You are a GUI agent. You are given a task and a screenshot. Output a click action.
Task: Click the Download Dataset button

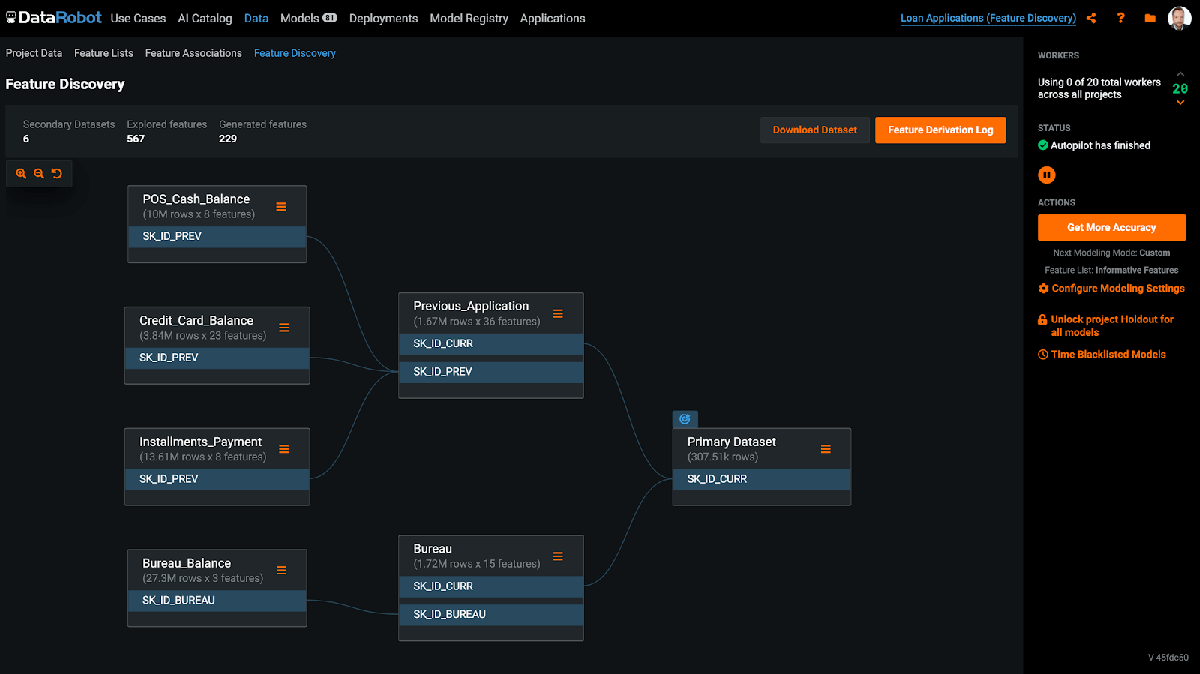tap(814, 130)
